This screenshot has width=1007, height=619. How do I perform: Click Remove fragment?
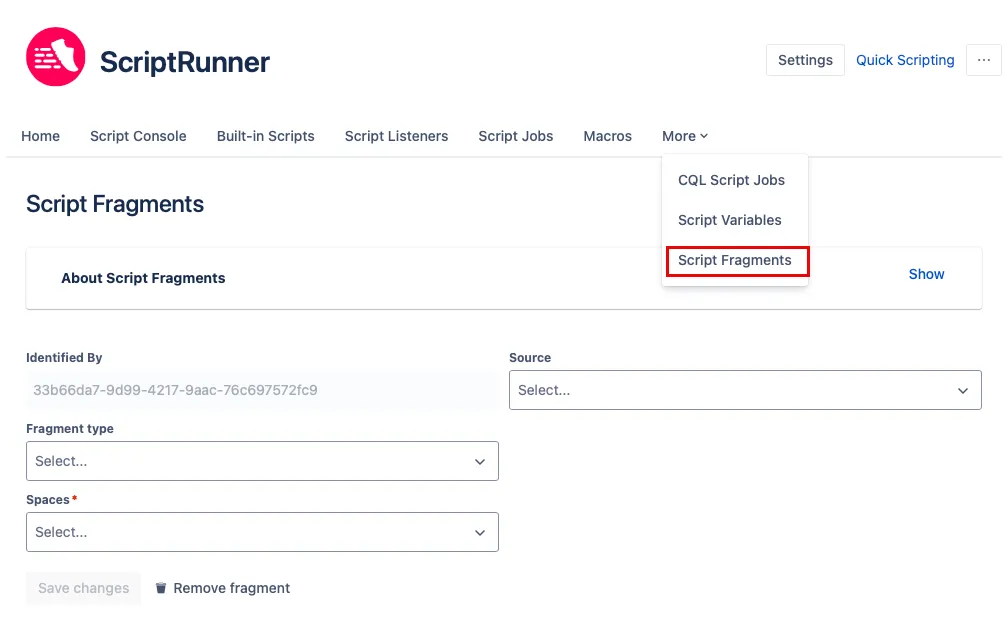(231, 588)
